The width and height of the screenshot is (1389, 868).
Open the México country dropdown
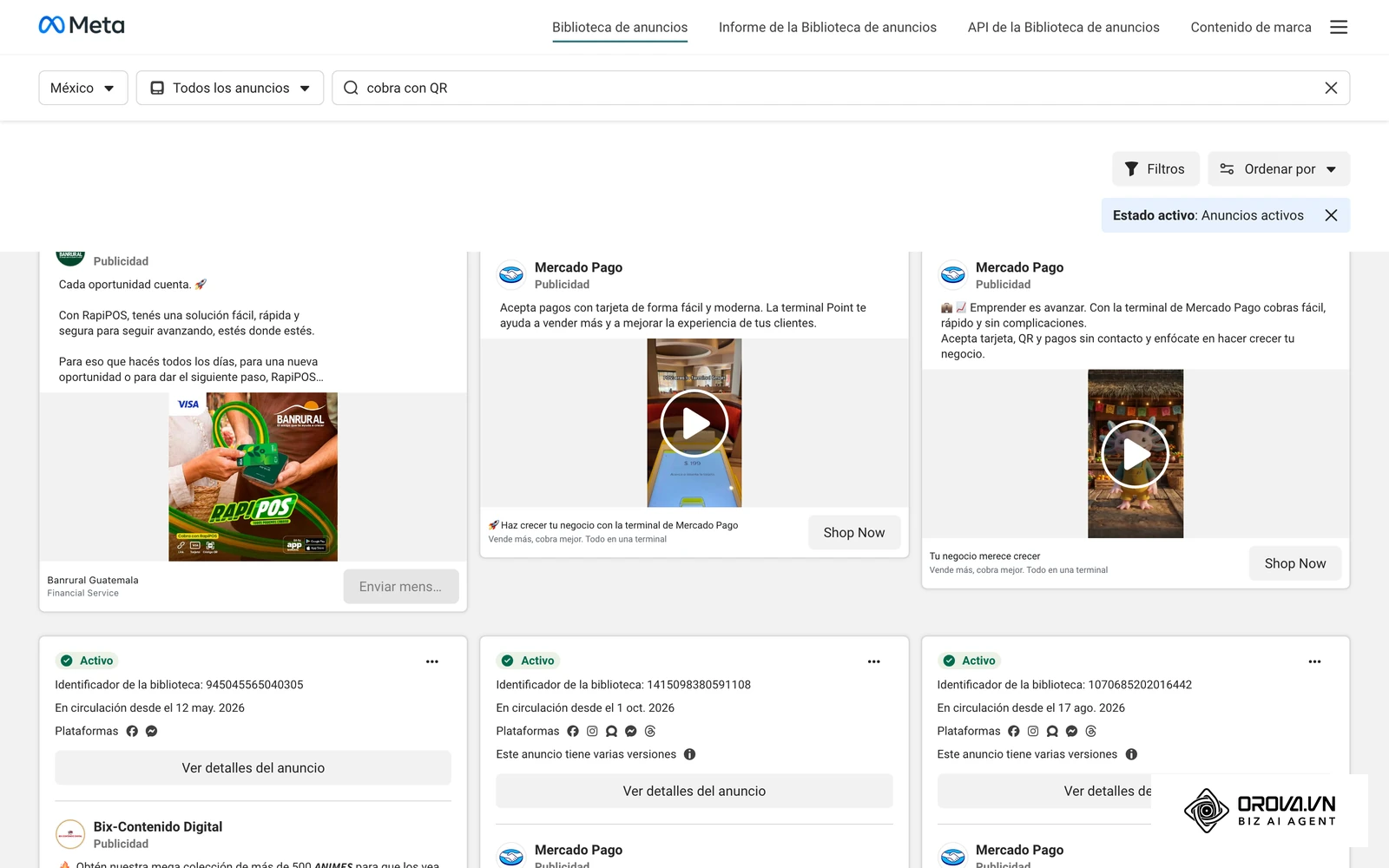83,88
